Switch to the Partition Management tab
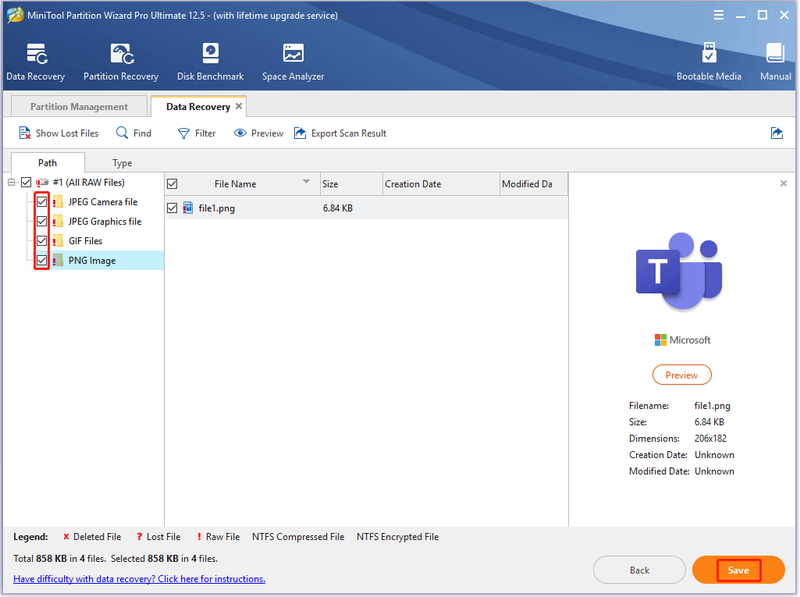The height and width of the screenshot is (597, 800). click(x=79, y=107)
